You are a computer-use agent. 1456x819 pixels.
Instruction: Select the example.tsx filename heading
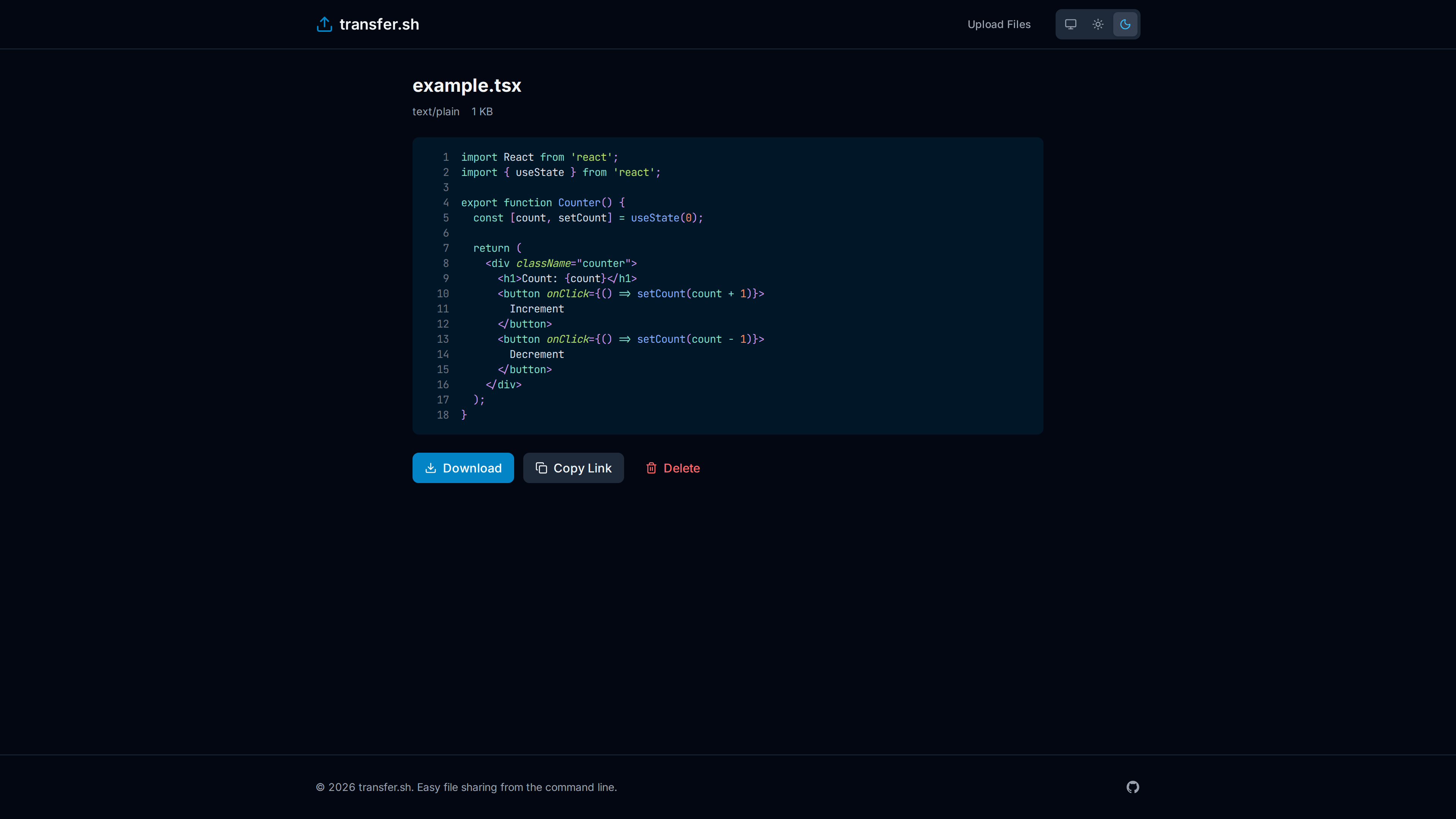pos(467,85)
